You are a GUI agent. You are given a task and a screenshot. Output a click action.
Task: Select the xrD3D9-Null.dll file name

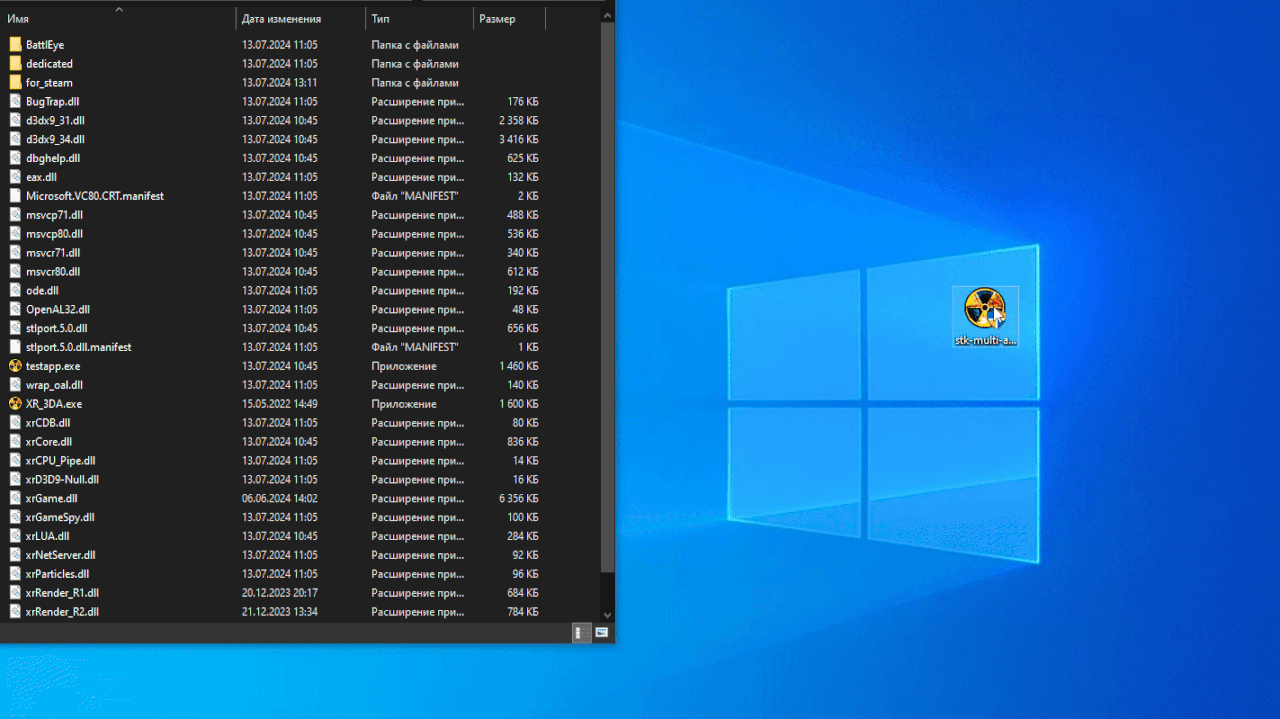click(x=62, y=479)
